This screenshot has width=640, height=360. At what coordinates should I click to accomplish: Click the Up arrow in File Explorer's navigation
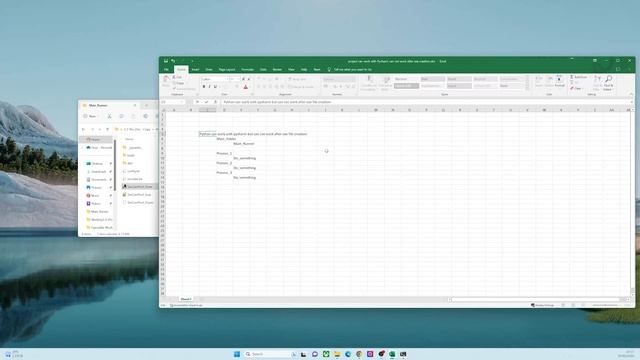tap(107, 129)
